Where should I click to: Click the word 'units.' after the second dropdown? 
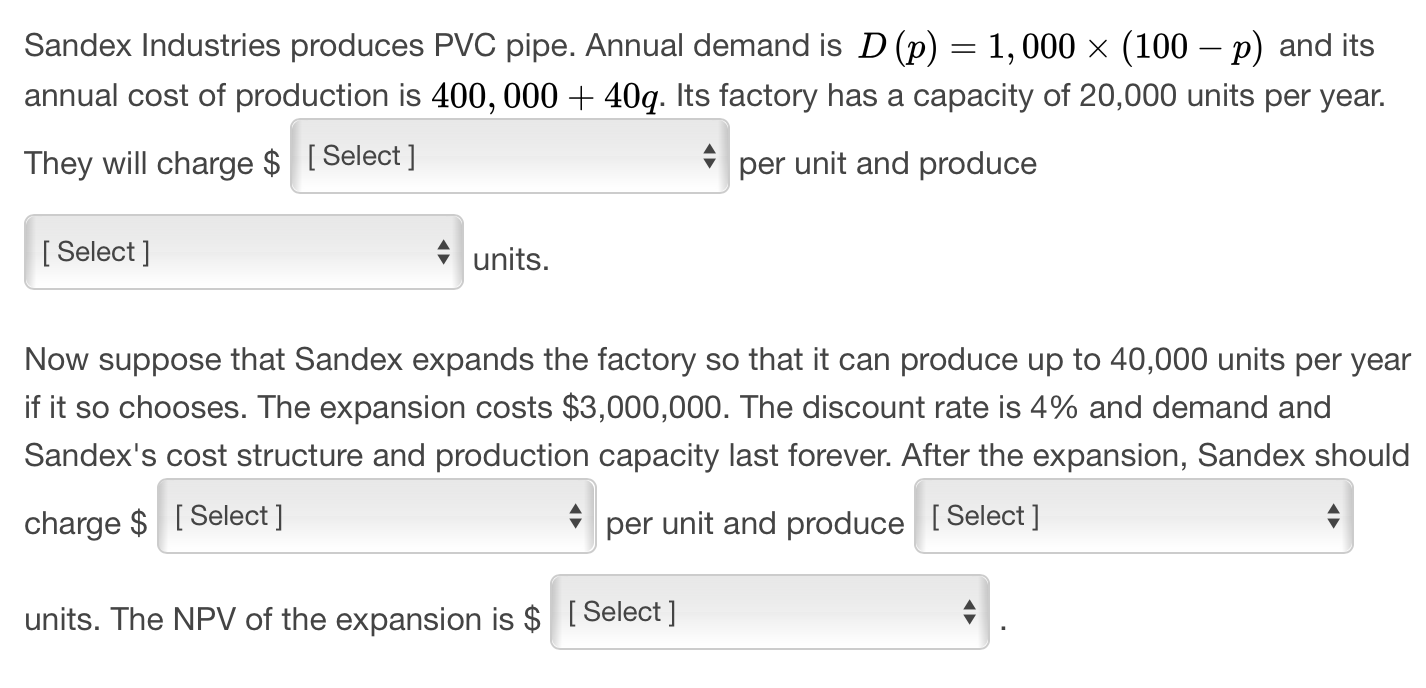pos(510,259)
